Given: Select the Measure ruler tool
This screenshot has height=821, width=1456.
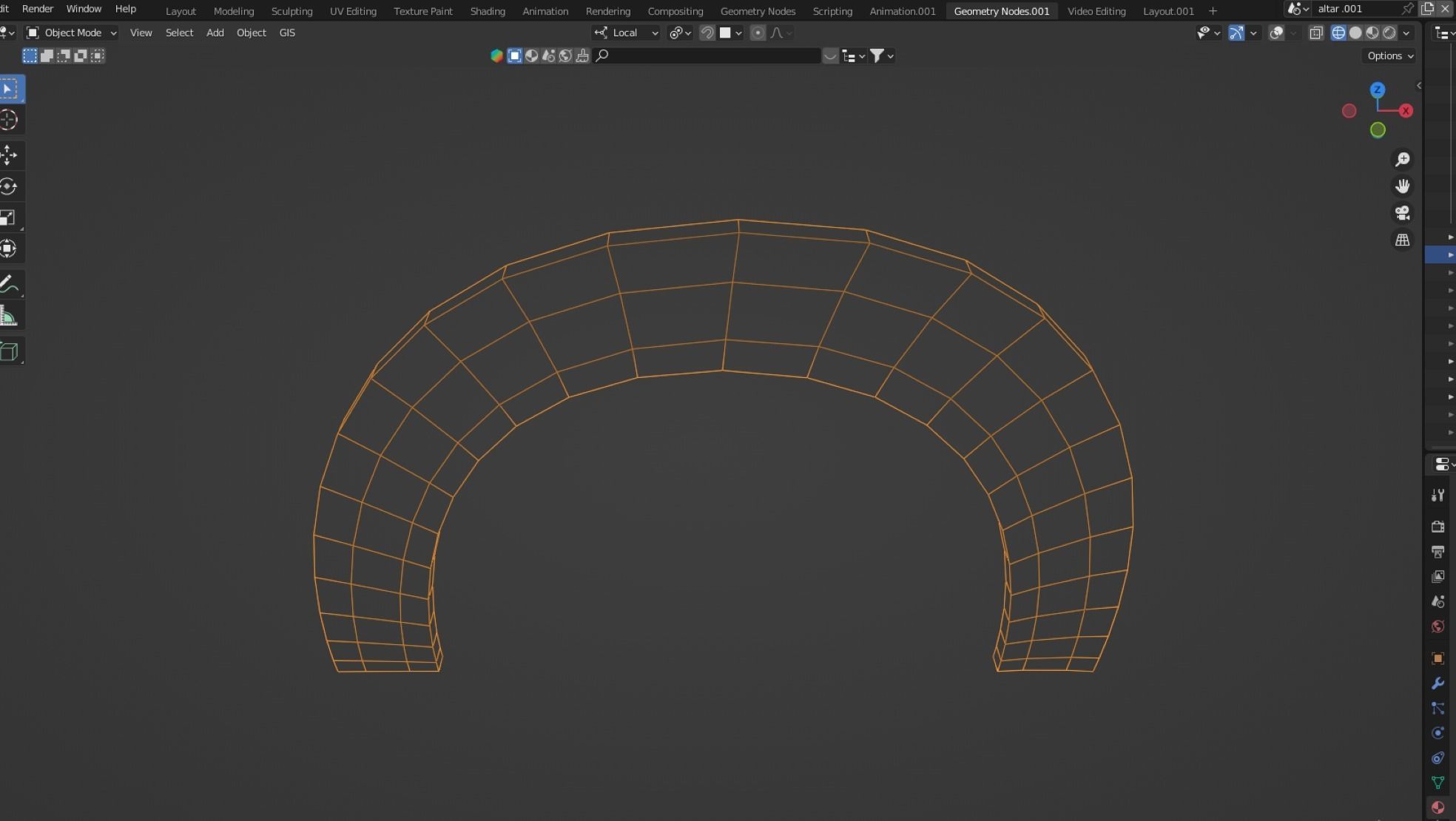Looking at the screenshot, I should 9,317.
